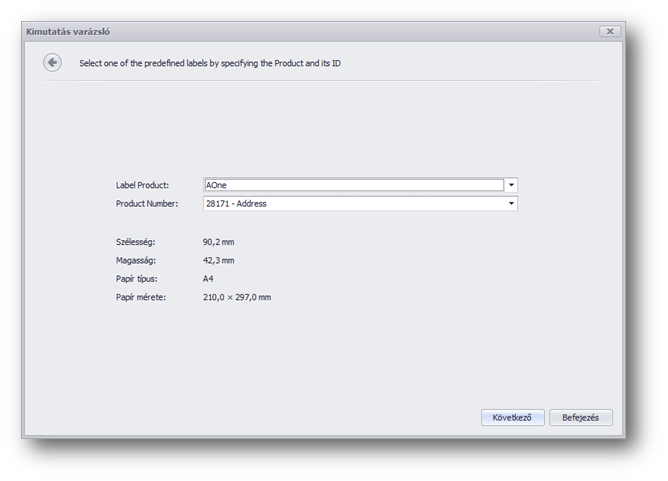Click the Kimutatás varázsló title bar
This screenshot has height=481, width=668.
[300, 31]
